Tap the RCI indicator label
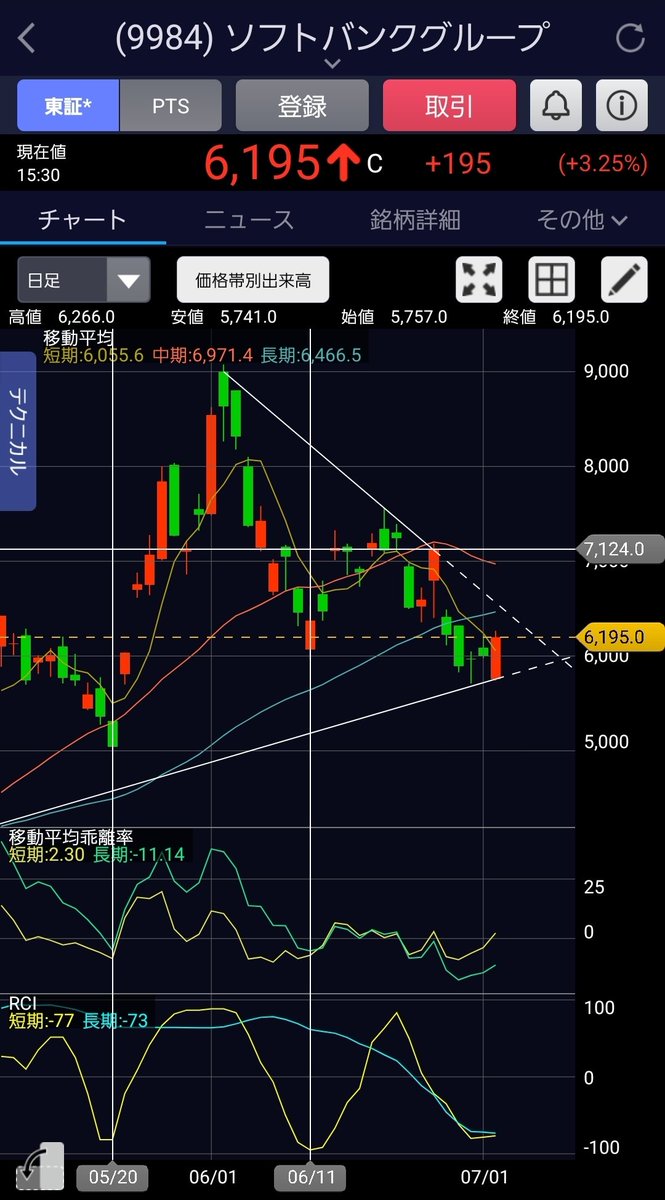The image size is (665, 1200). 23,1003
